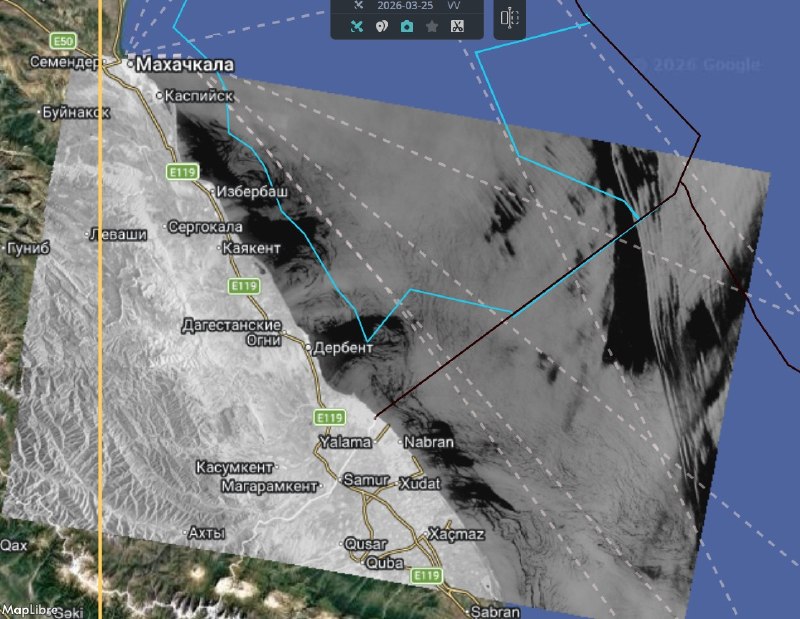Click the orange vertical swath boundary line
The width and height of the screenshot is (800, 619).
tap(101, 300)
